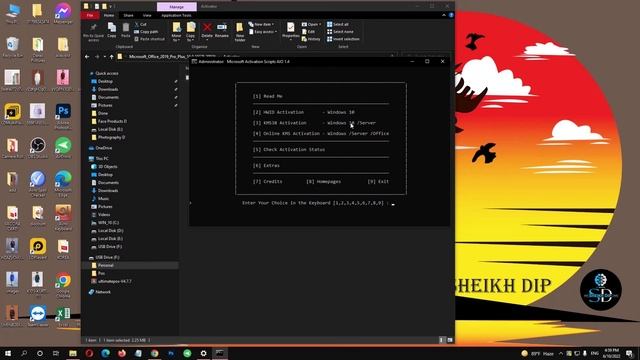Click Invert selection in ribbon

[343, 39]
